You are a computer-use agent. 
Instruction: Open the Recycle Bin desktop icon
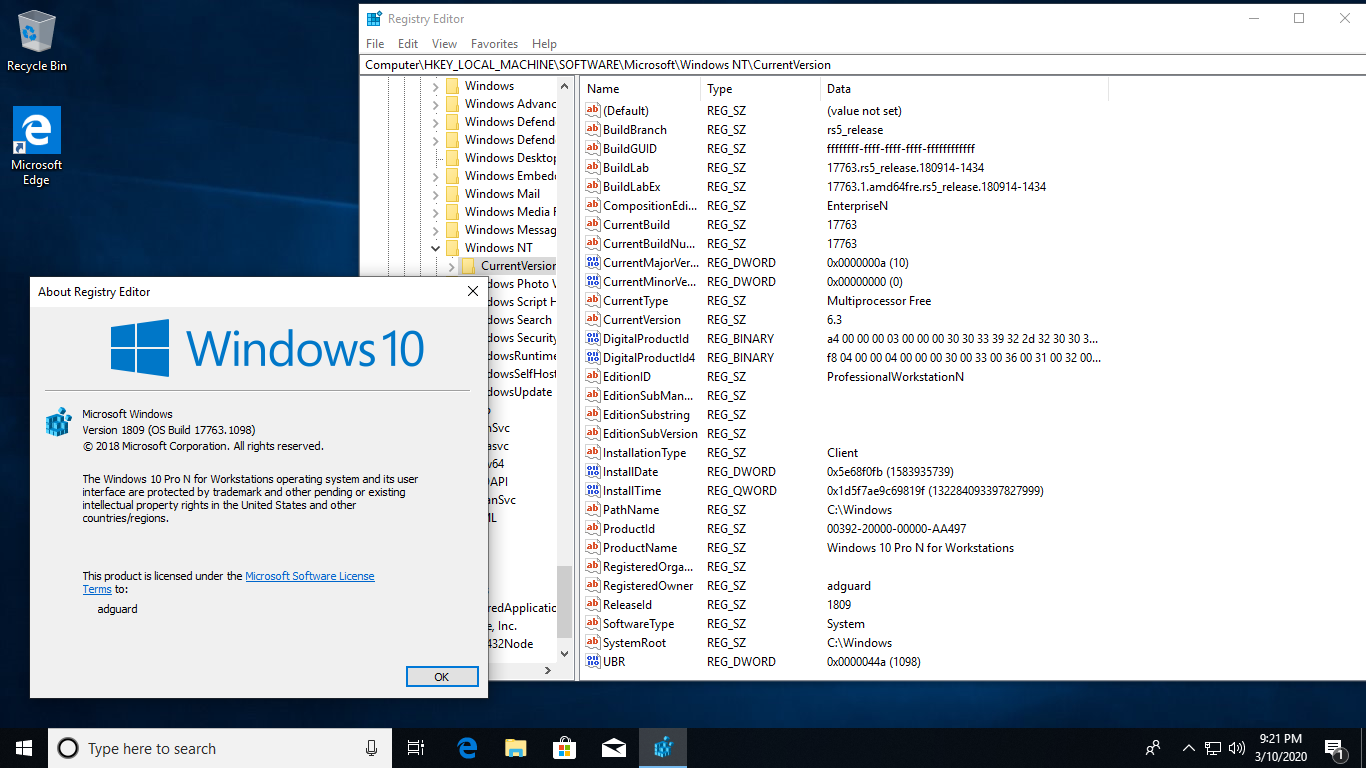click(x=37, y=41)
